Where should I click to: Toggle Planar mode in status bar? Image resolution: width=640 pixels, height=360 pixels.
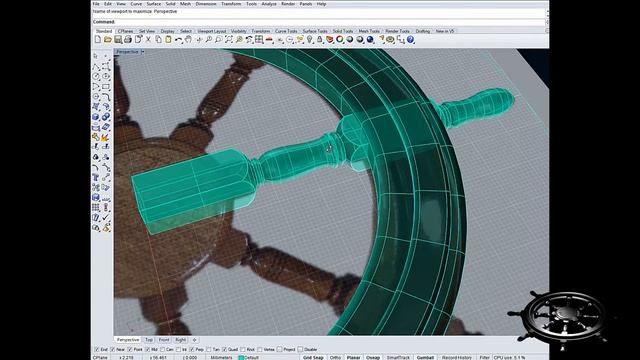click(x=353, y=358)
